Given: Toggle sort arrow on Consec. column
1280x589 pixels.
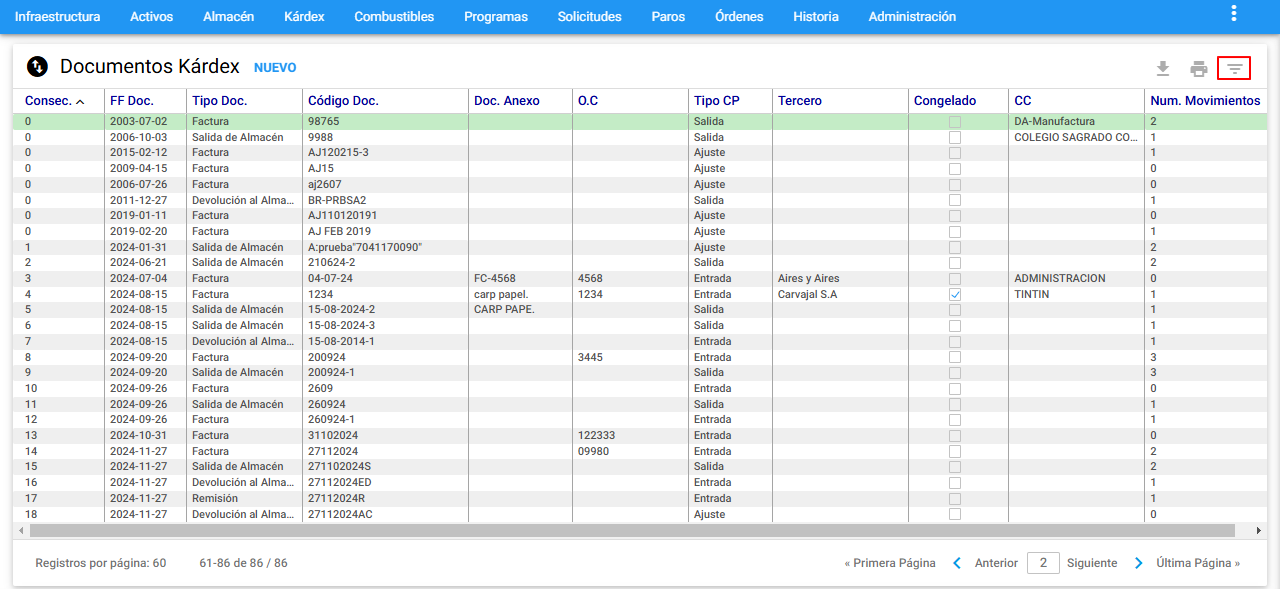Looking at the screenshot, I should [80, 101].
